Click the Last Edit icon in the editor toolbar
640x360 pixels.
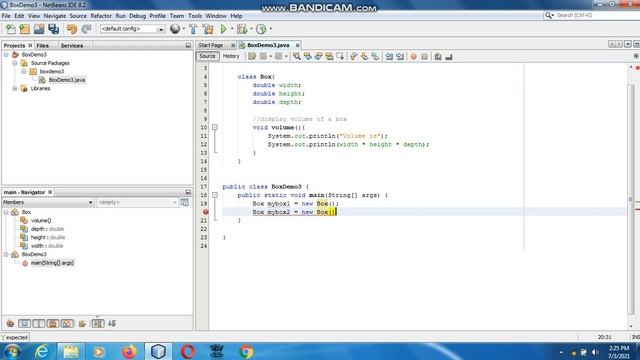click(x=252, y=56)
